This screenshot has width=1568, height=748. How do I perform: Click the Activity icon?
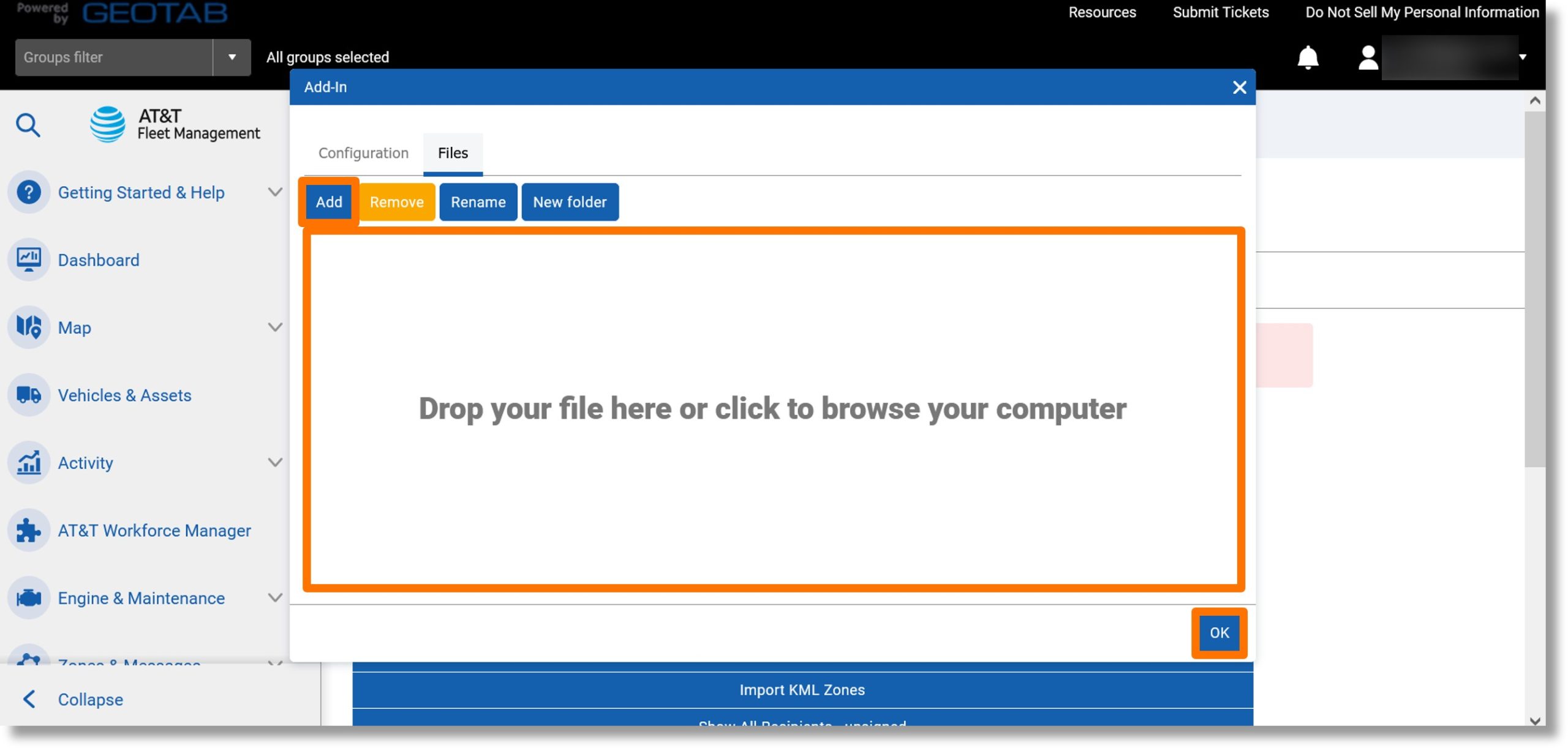(28, 462)
